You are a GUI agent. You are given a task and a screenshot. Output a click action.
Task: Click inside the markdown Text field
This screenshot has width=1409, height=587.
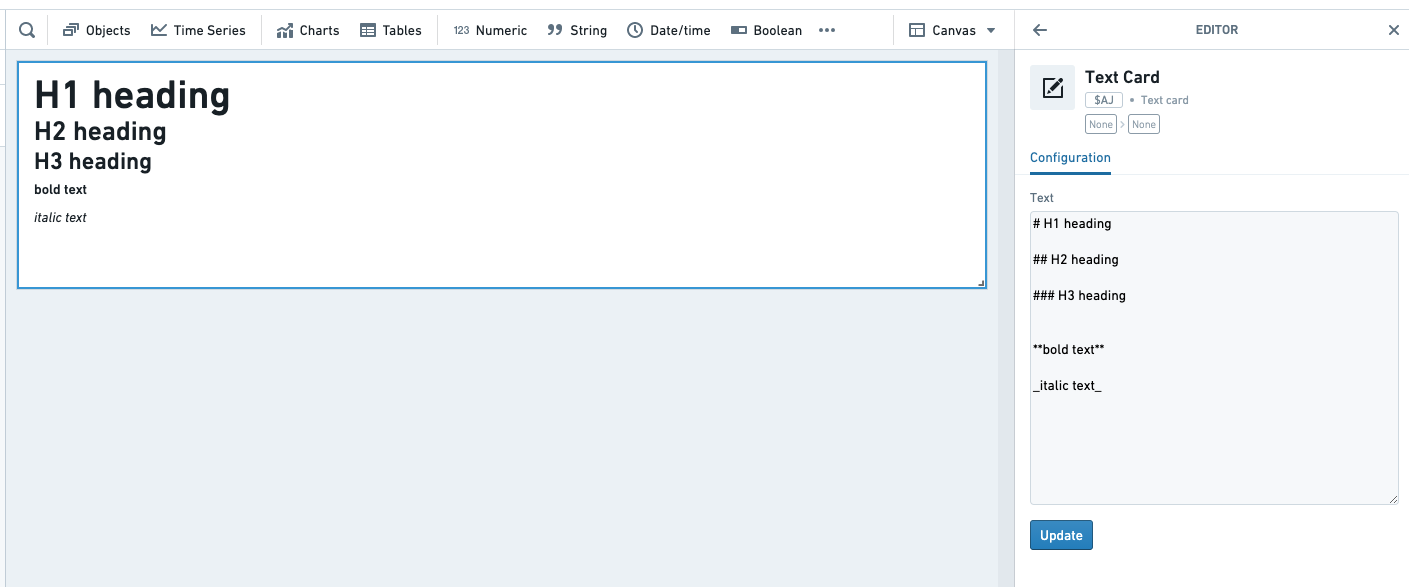coord(1214,357)
